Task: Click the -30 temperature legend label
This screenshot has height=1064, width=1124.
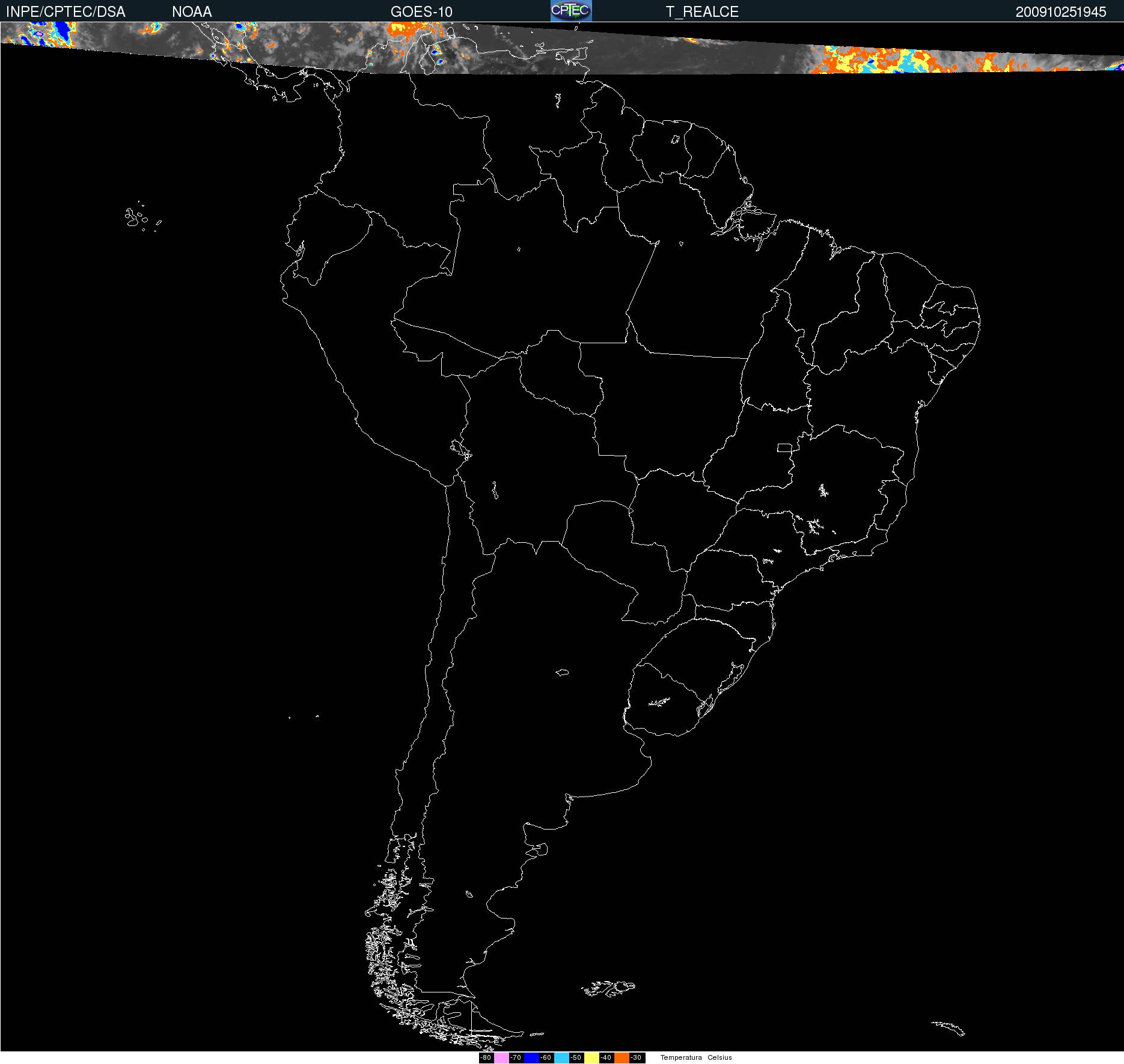Action: pyautogui.click(x=636, y=1058)
